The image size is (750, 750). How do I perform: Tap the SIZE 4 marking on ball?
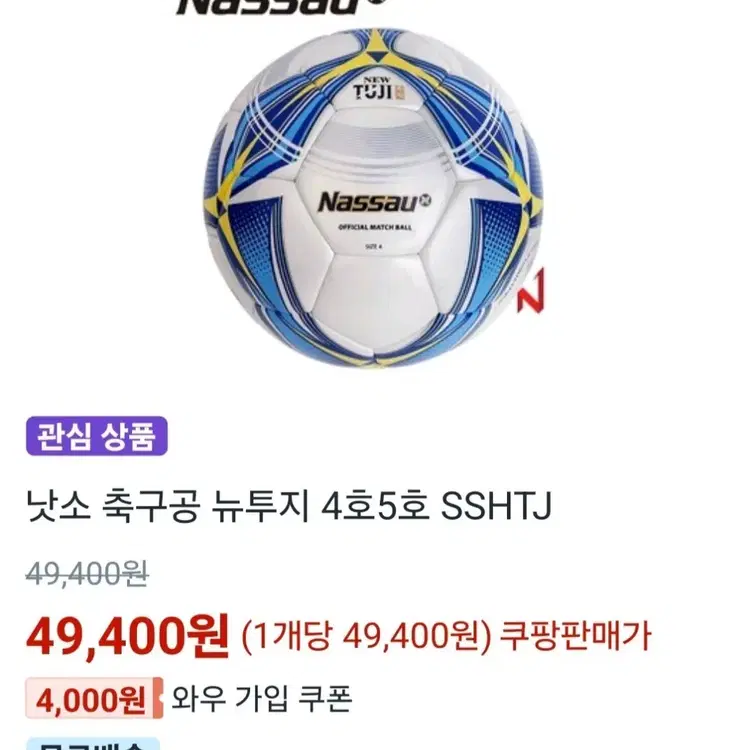point(374,247)
